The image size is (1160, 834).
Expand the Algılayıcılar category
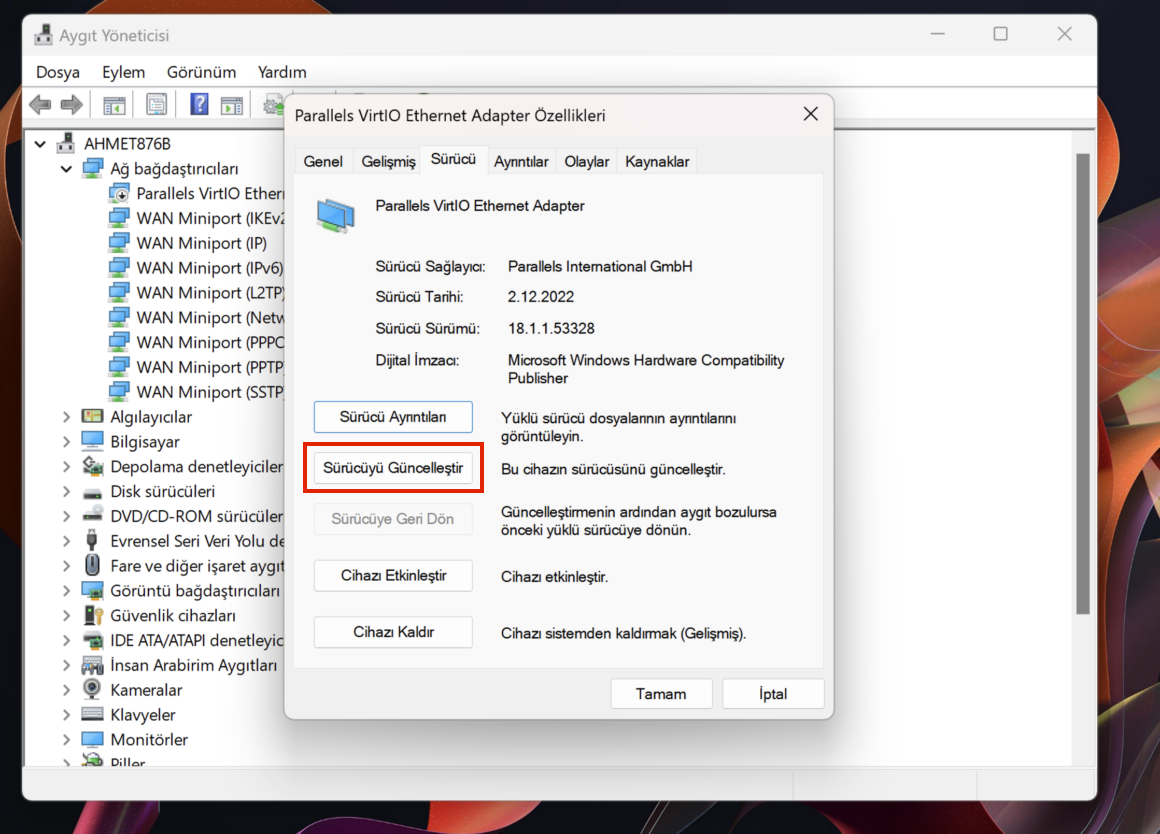click(x=67, y=417)
